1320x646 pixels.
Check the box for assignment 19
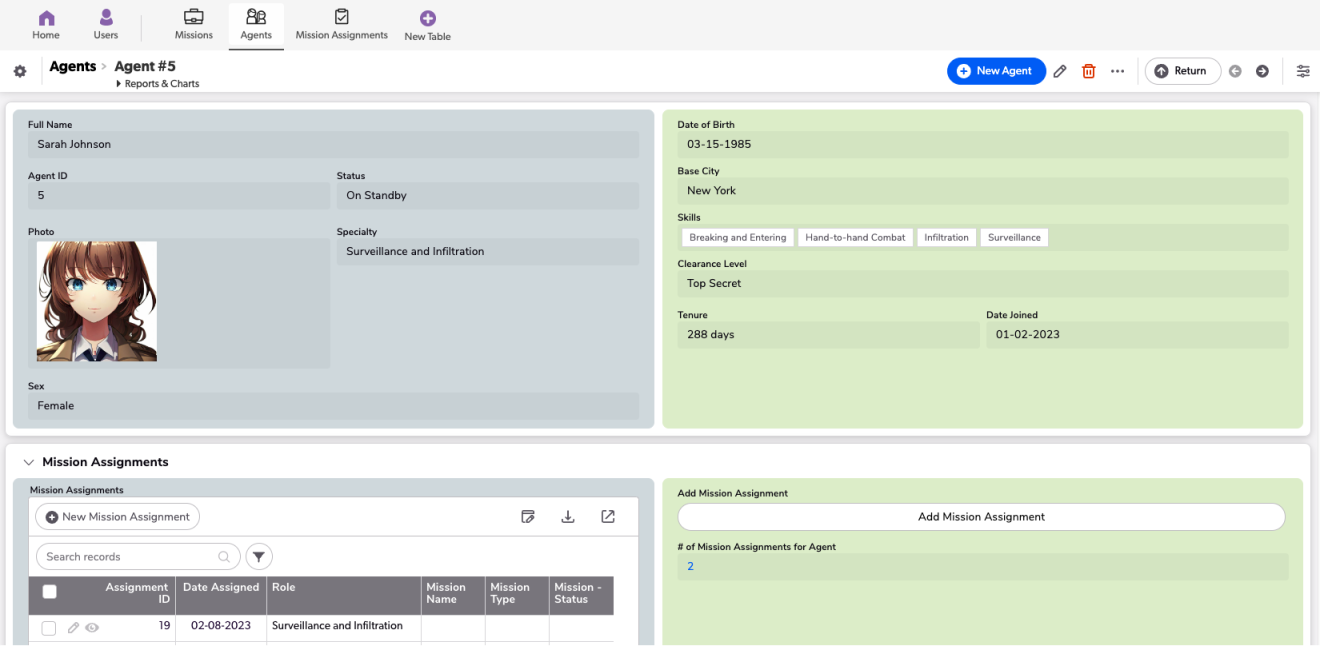coord(49,628)
